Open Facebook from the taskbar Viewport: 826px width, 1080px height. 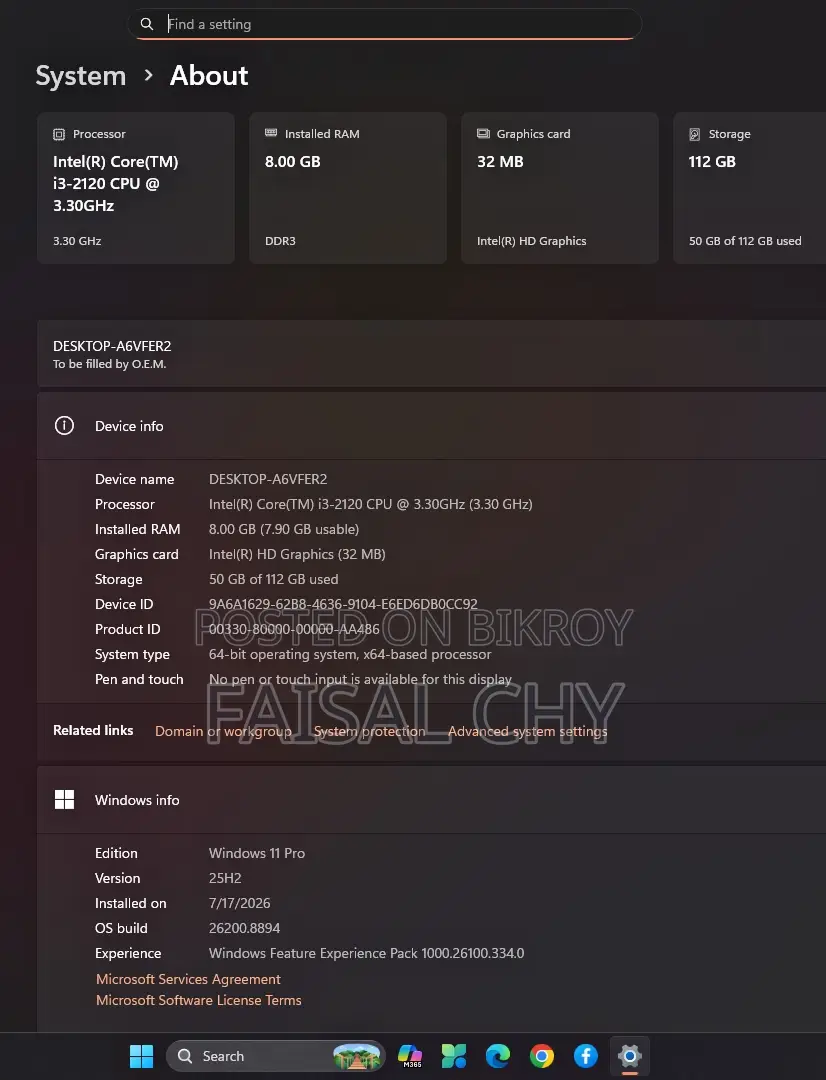click(586, 1056)
